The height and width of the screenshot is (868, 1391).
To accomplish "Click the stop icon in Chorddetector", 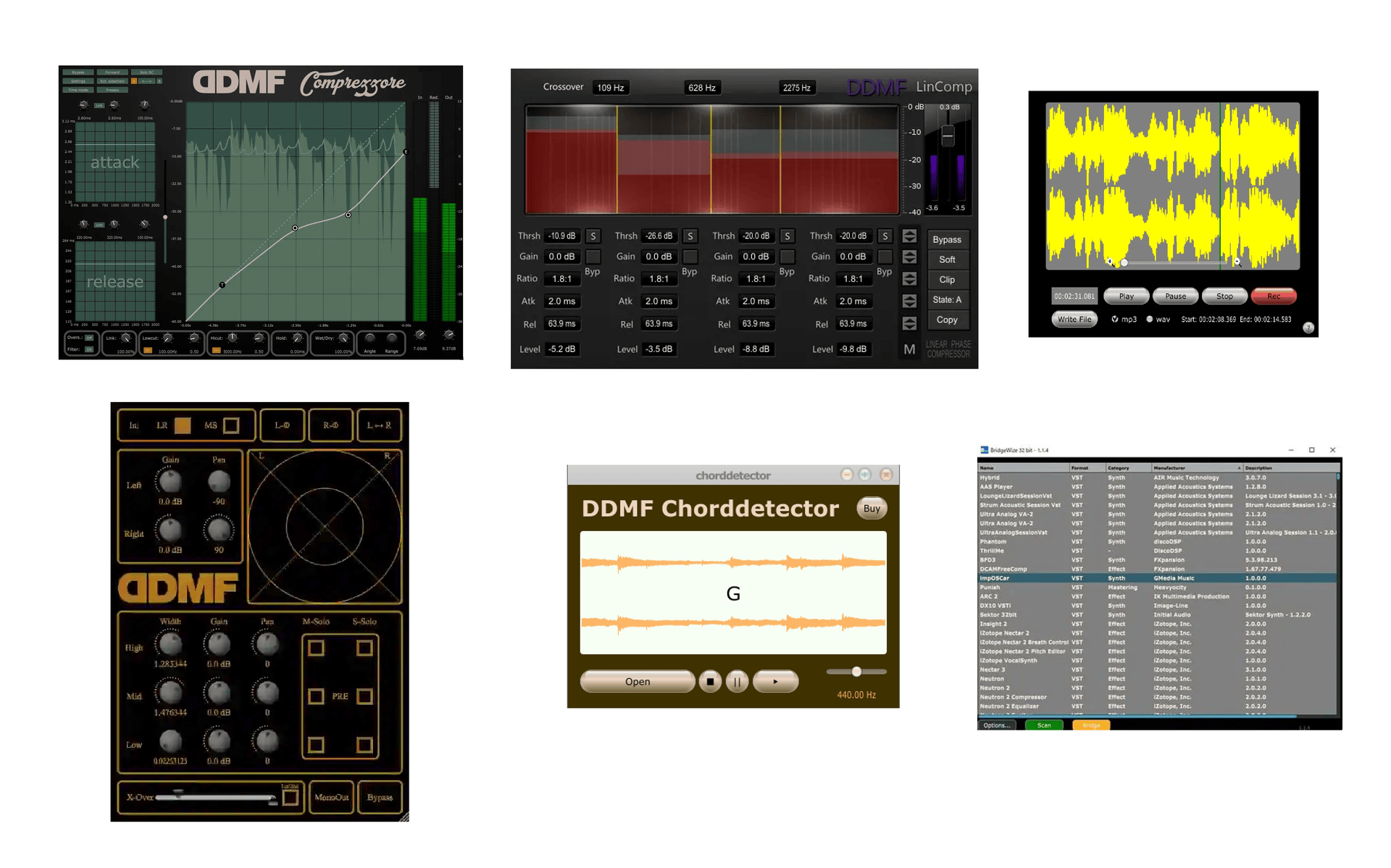I will click(710, 681).
